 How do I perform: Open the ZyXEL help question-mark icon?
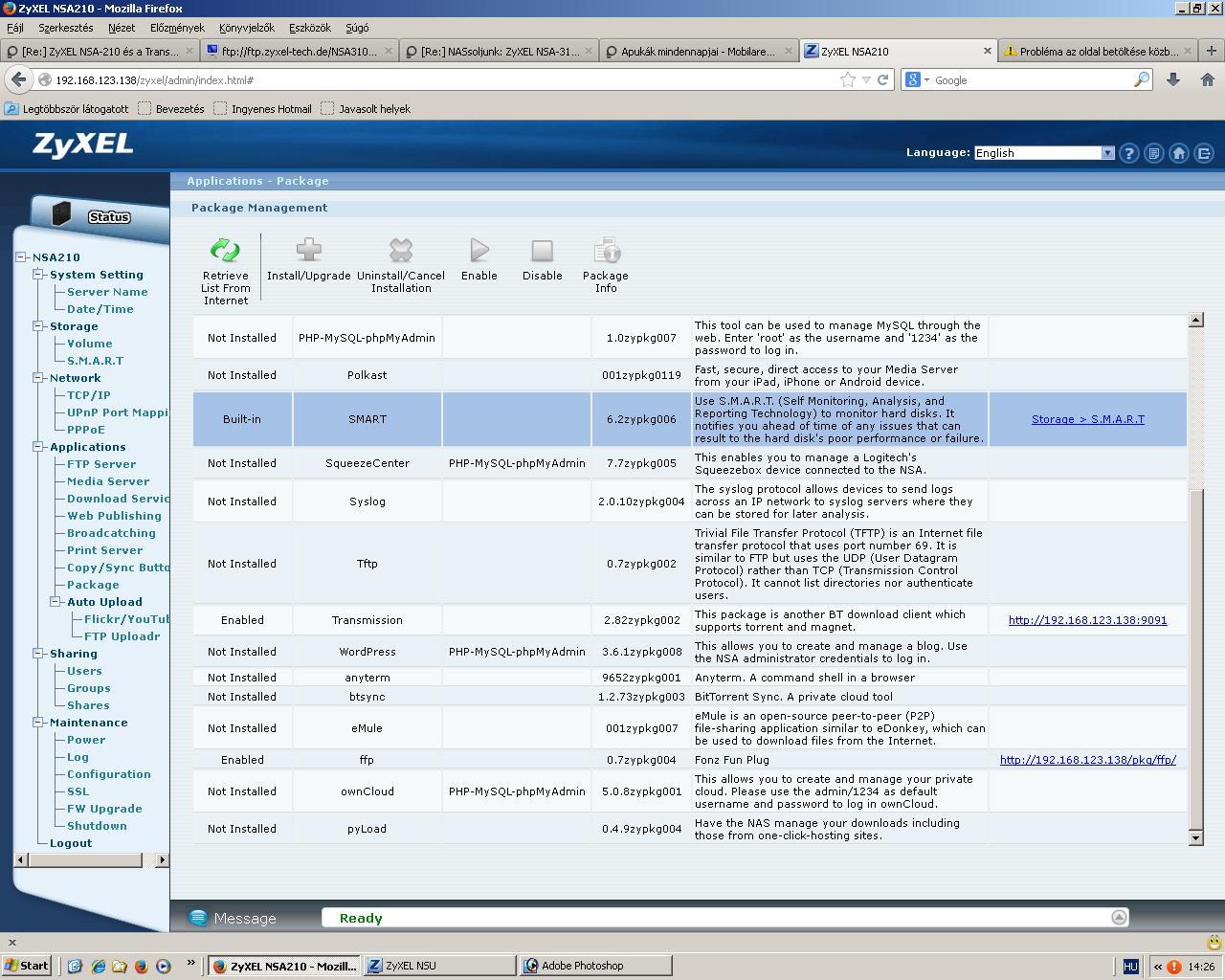[1129, 153]
